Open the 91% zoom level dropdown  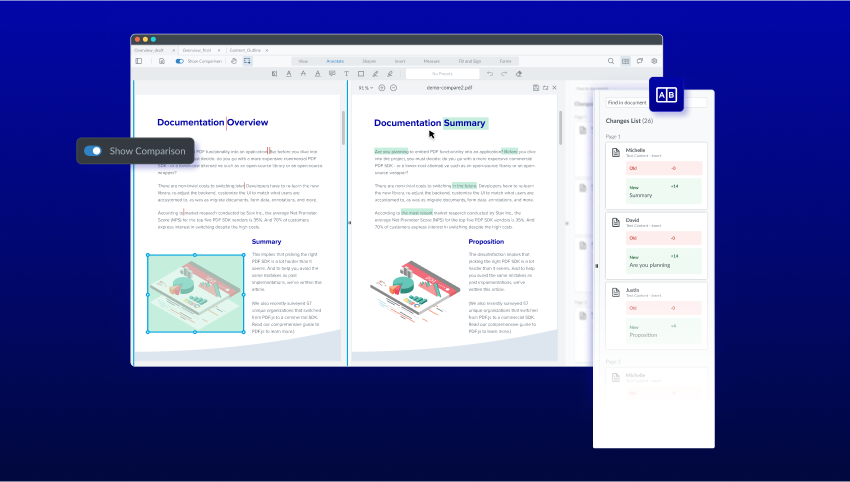coord(365,88)
